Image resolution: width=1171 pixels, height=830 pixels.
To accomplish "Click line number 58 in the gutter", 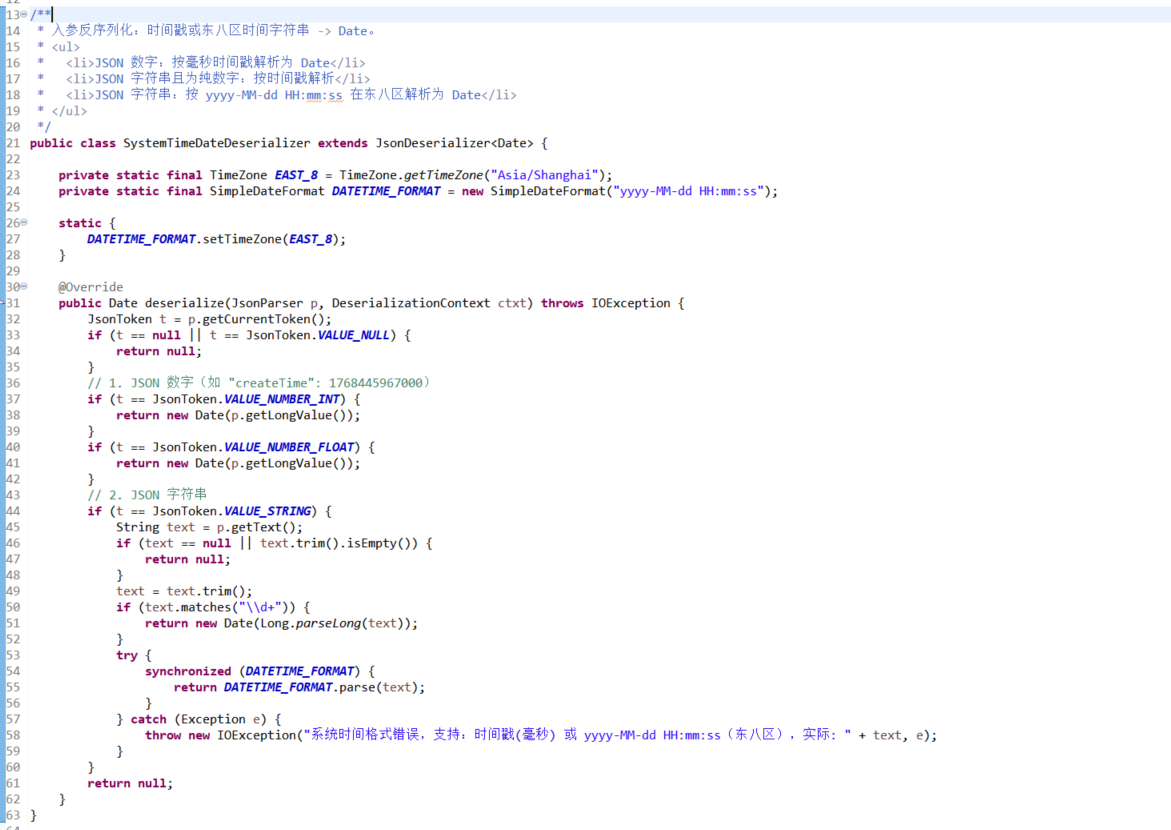I will [13, 735].
